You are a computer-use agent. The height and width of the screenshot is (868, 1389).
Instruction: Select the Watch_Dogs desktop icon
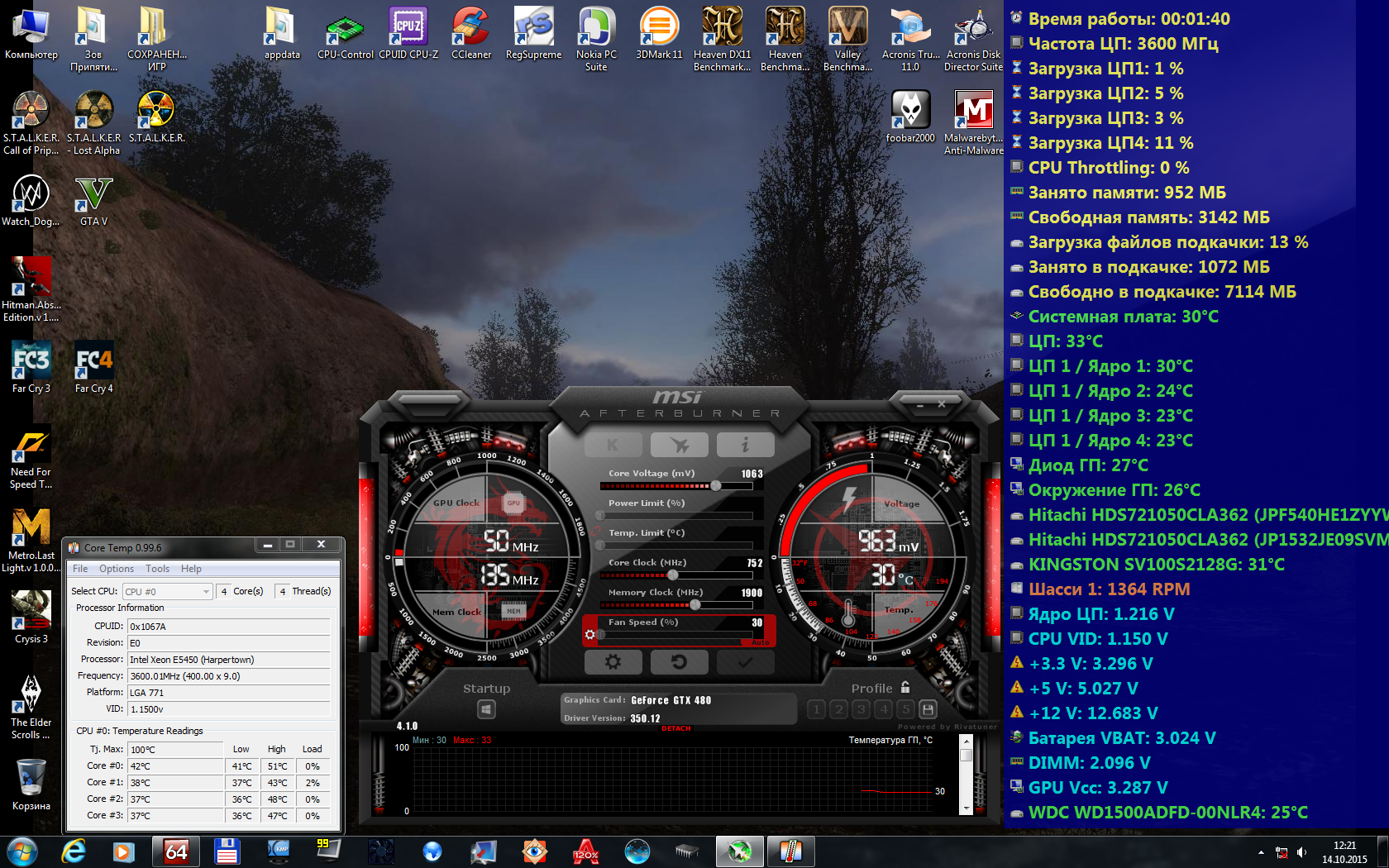31,201
